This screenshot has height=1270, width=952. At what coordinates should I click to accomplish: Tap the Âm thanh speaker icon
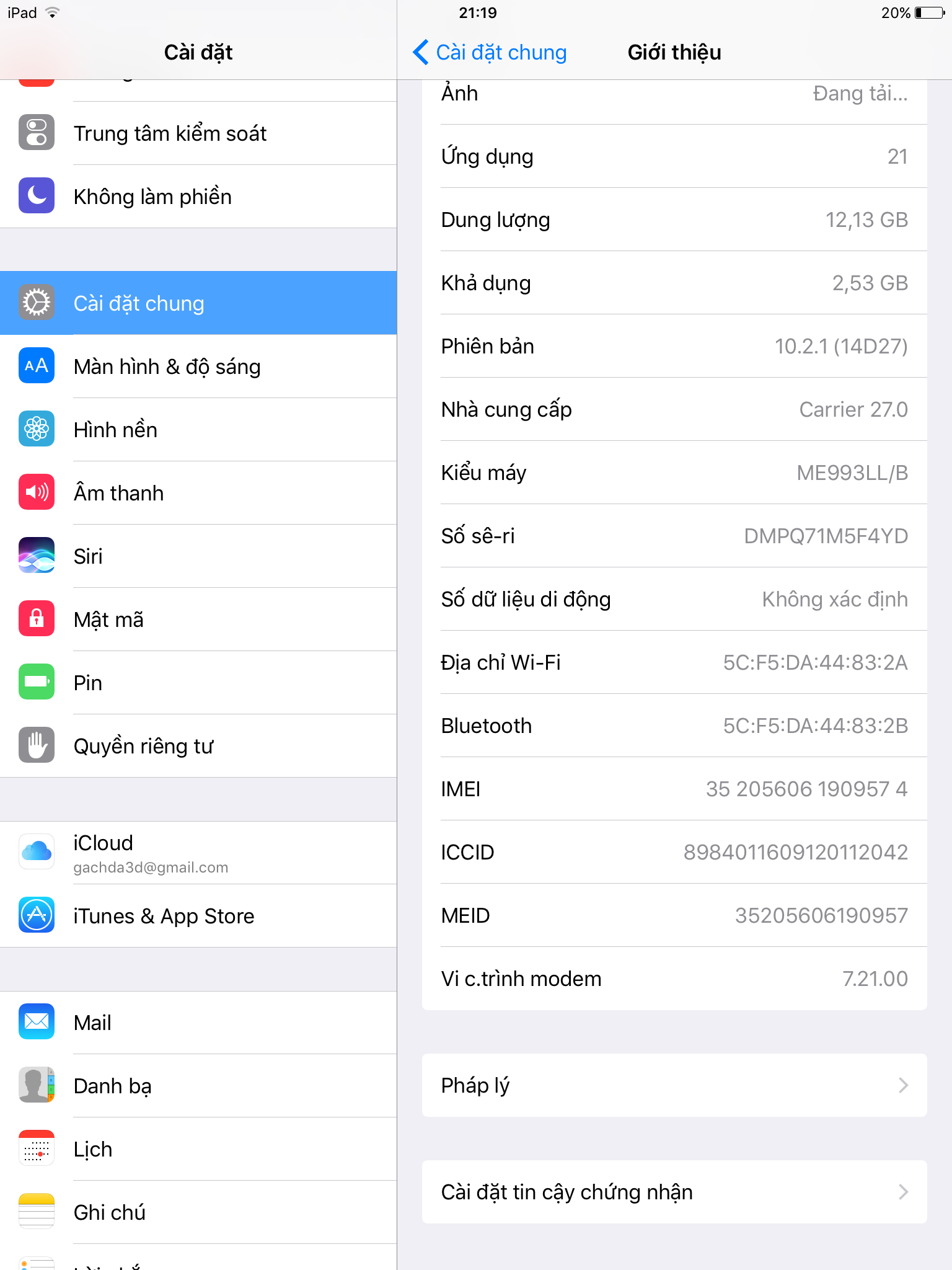click(37, 492)
